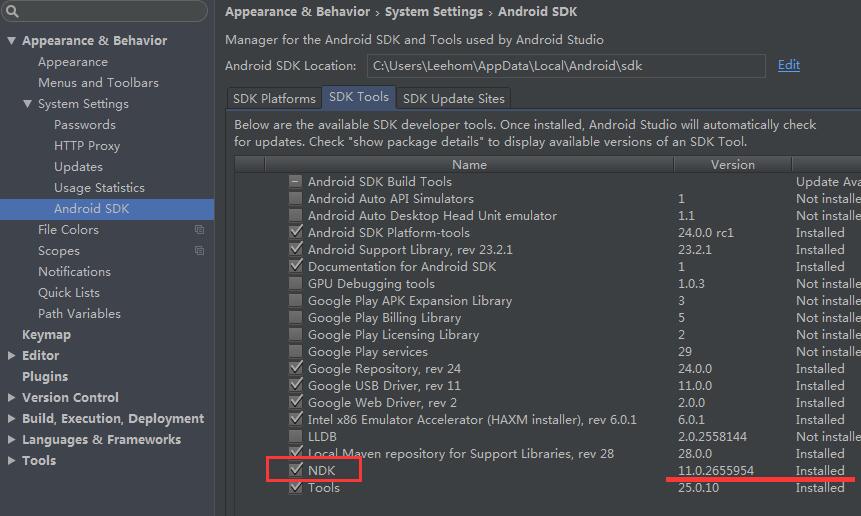Open Quick Lists settings
Image resolution: width=861 pixels, height=516 pixels.
[x=69, y=293]
